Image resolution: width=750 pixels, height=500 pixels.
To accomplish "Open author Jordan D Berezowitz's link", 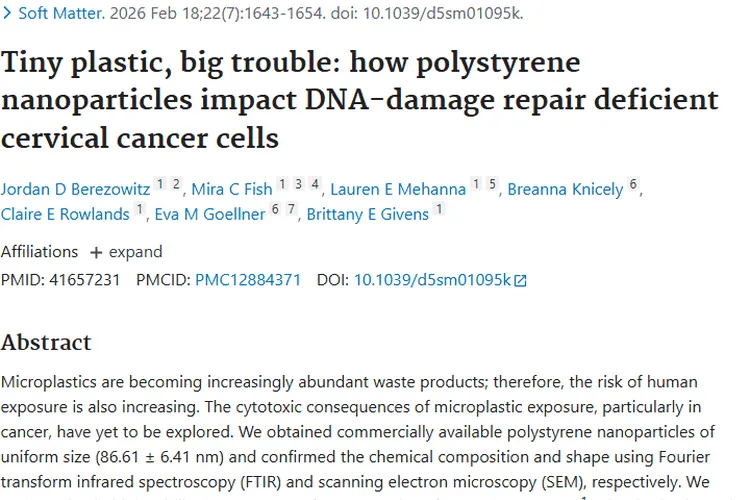I will 78,189.
